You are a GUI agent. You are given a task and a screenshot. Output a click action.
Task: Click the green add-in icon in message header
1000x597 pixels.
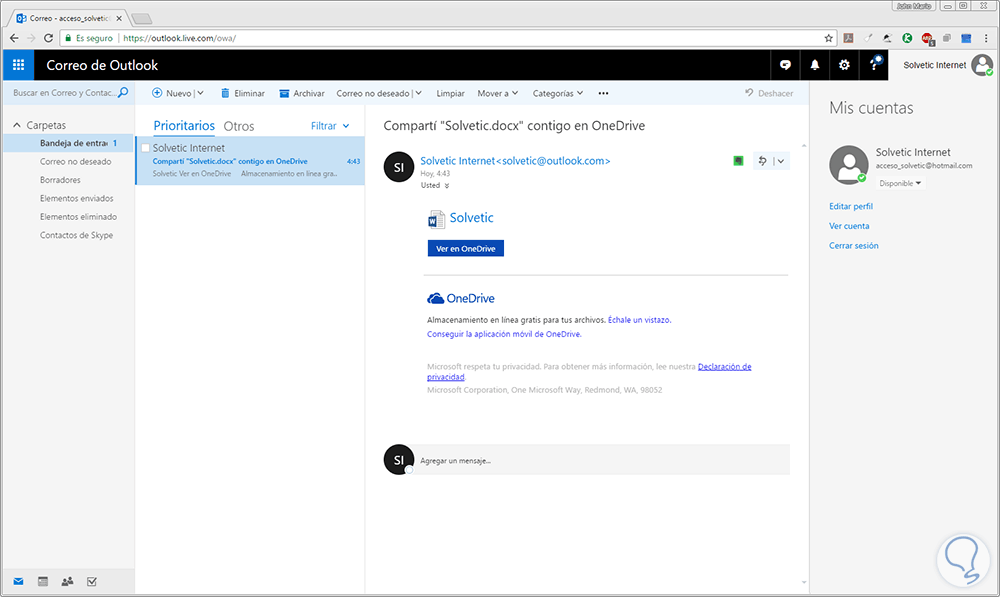(x=738, y=161)
